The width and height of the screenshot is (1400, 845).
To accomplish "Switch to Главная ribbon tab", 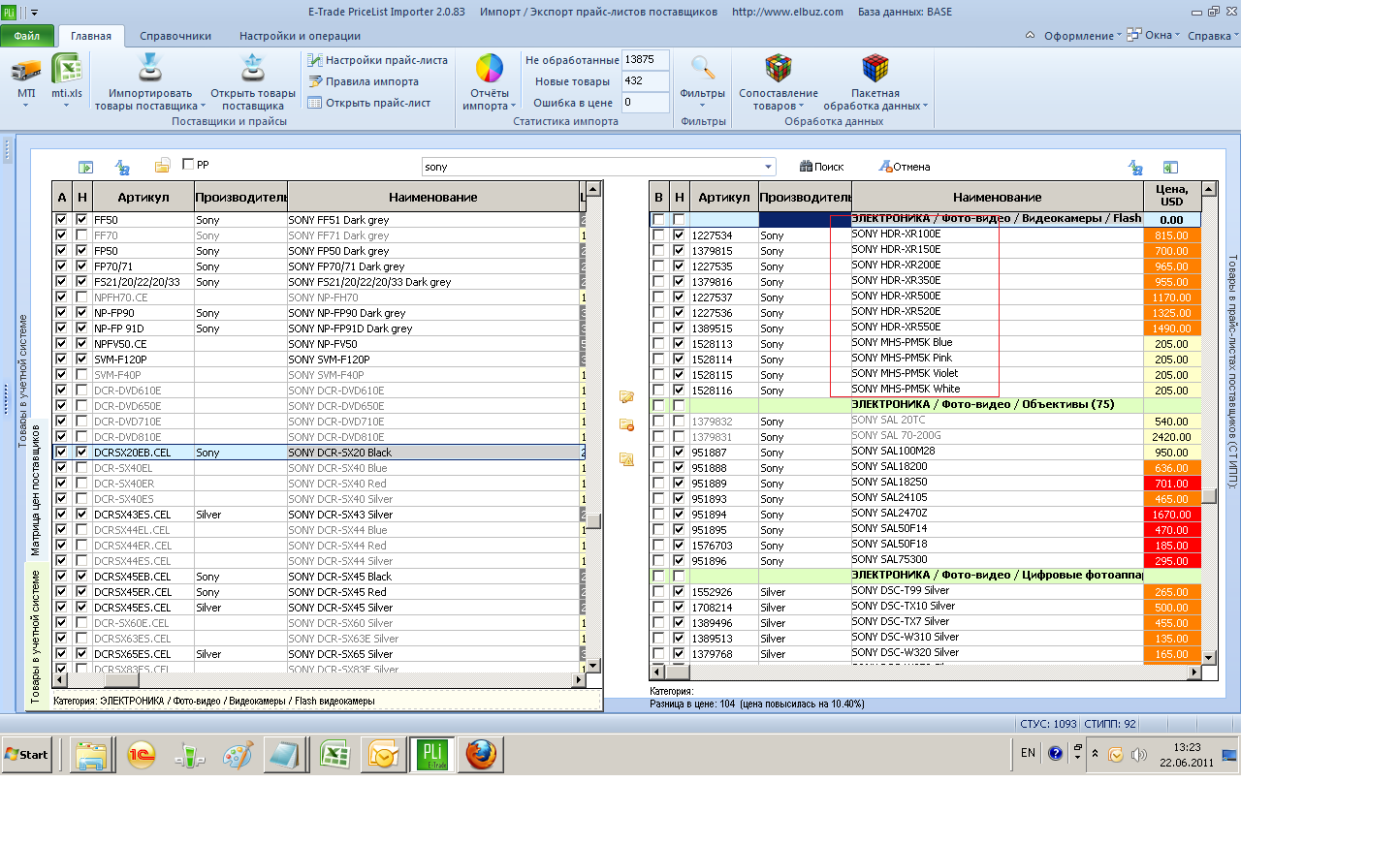I will coord(91,36).
